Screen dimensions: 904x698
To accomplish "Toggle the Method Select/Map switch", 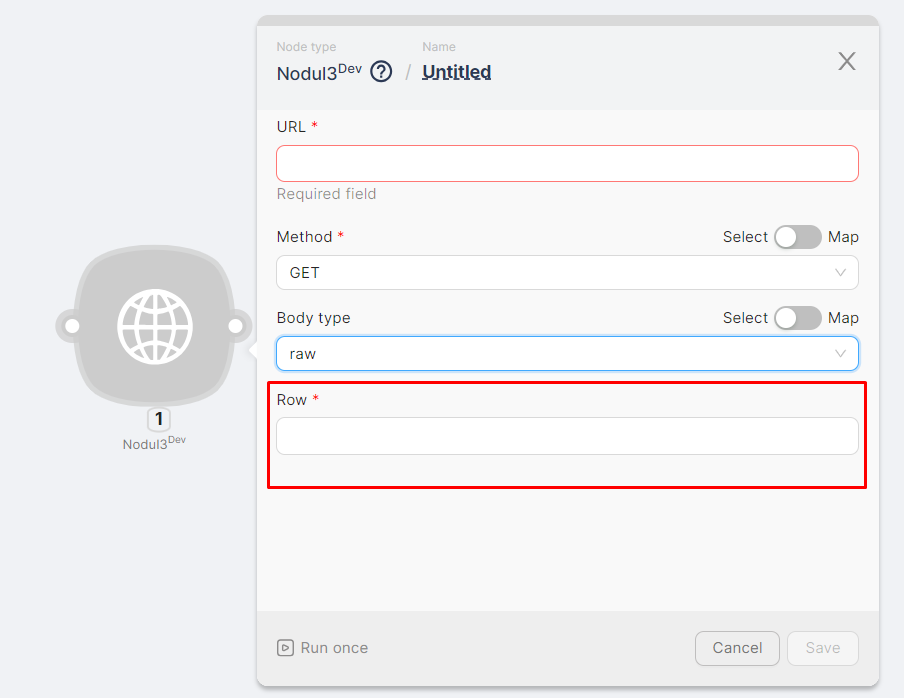I will (797, 237).
